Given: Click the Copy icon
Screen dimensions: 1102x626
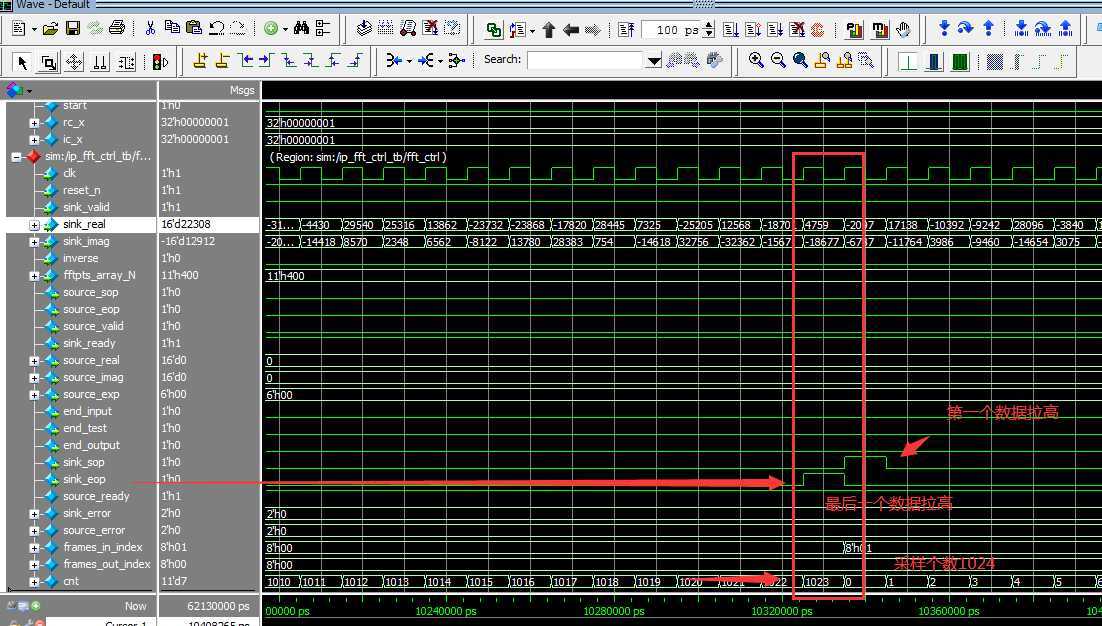Looking at the screenshot, I should [x=171, y=28].
